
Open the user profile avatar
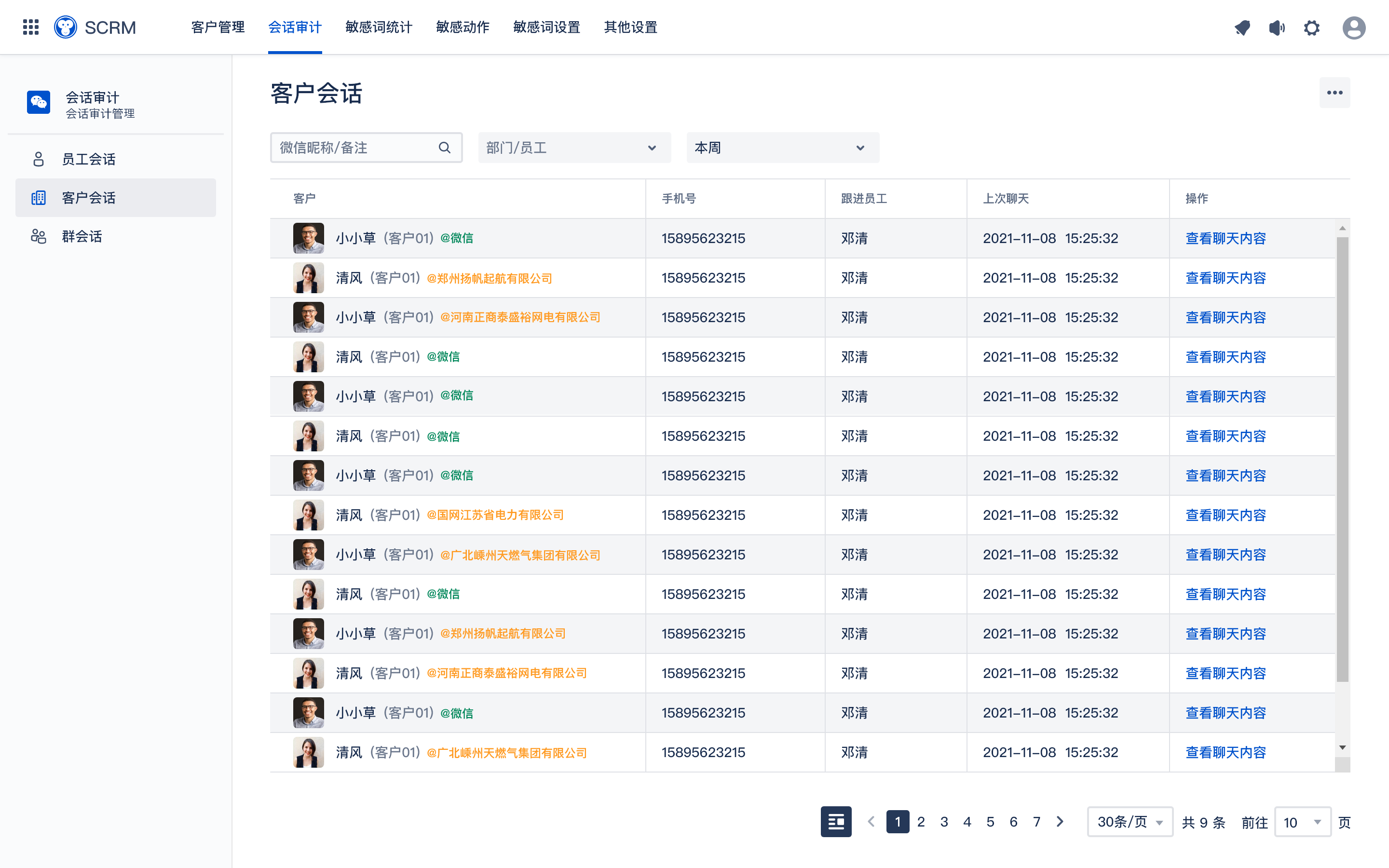point(1353,27)
